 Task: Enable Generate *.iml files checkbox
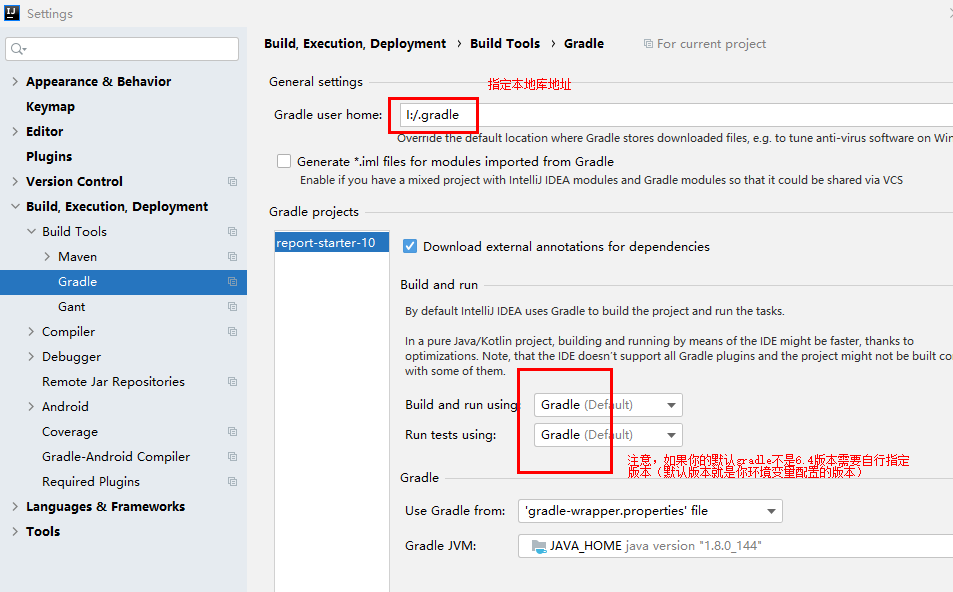(x=284, y=161)
